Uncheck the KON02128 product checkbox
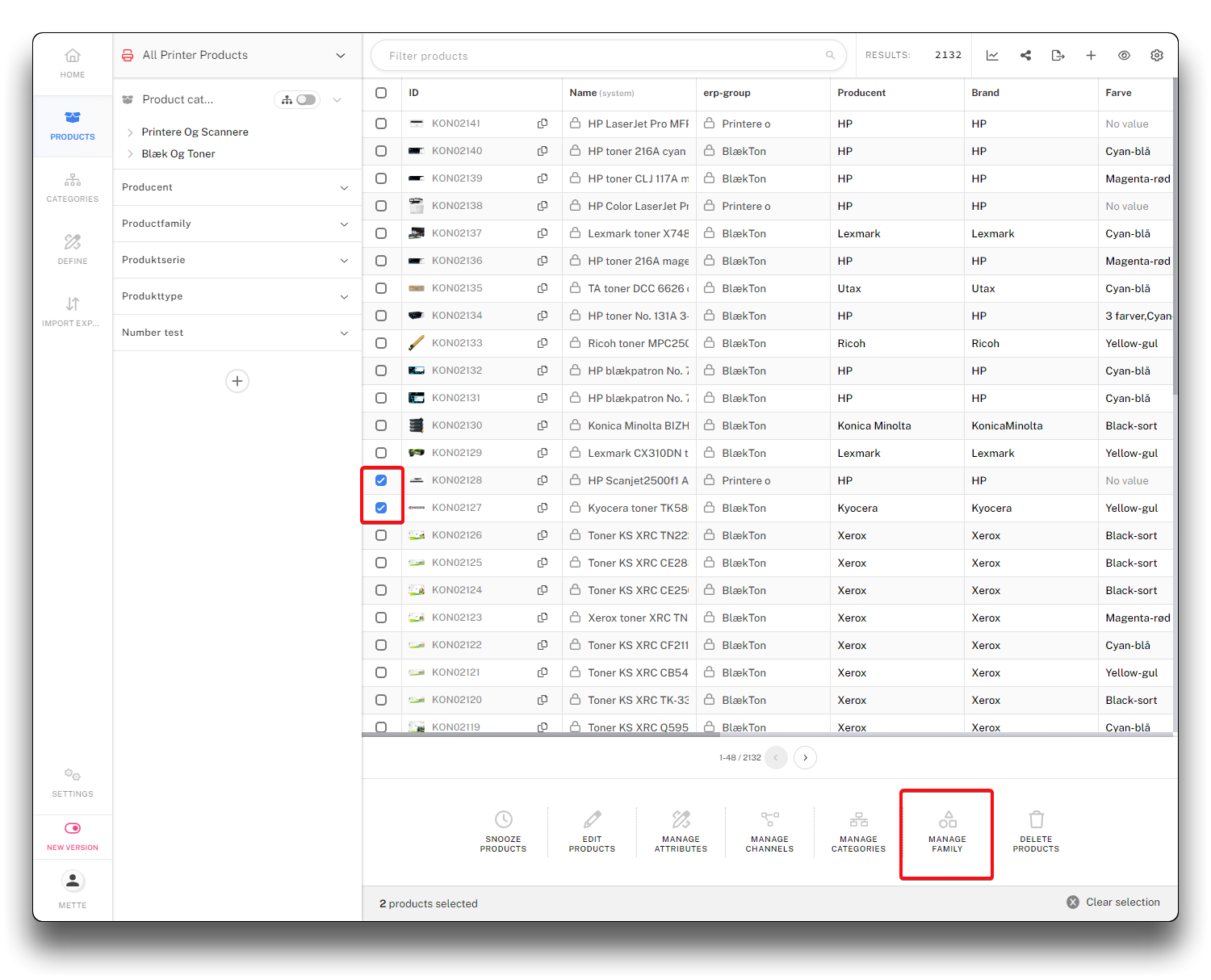Screen dimensions: 1211x980 click(381, 480)
